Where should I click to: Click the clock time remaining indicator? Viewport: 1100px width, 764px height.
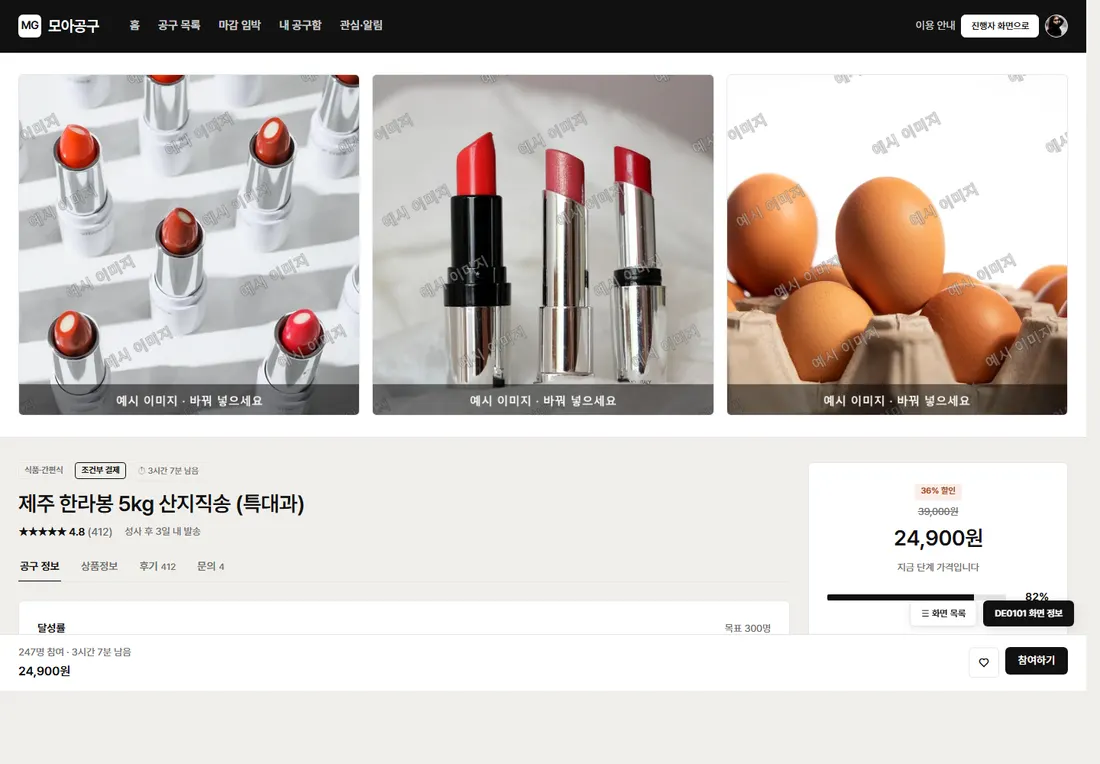(168, 471)
